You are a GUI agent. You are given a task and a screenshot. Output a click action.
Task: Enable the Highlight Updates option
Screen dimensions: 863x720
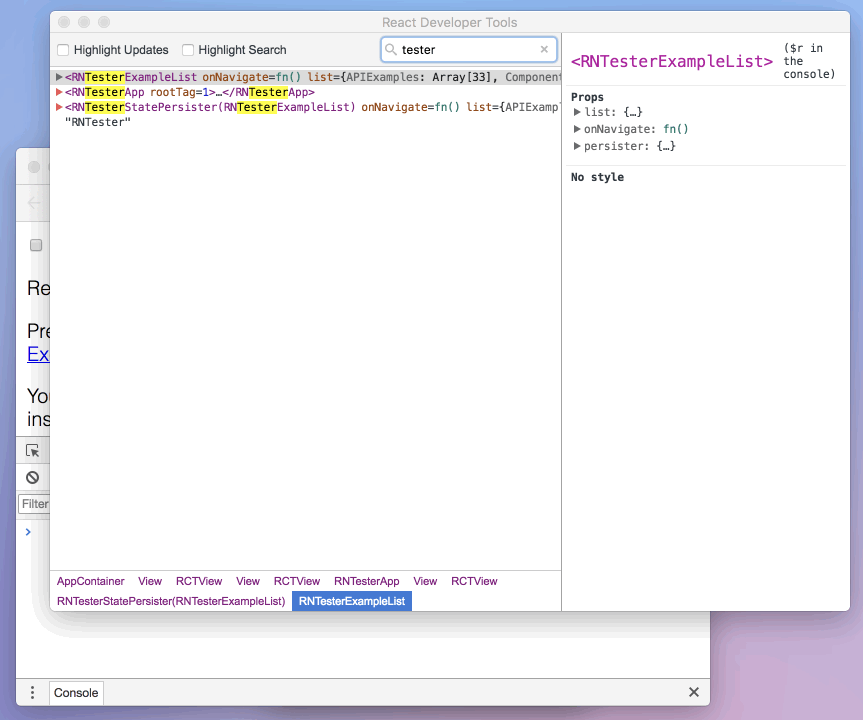tap(62, 49)
